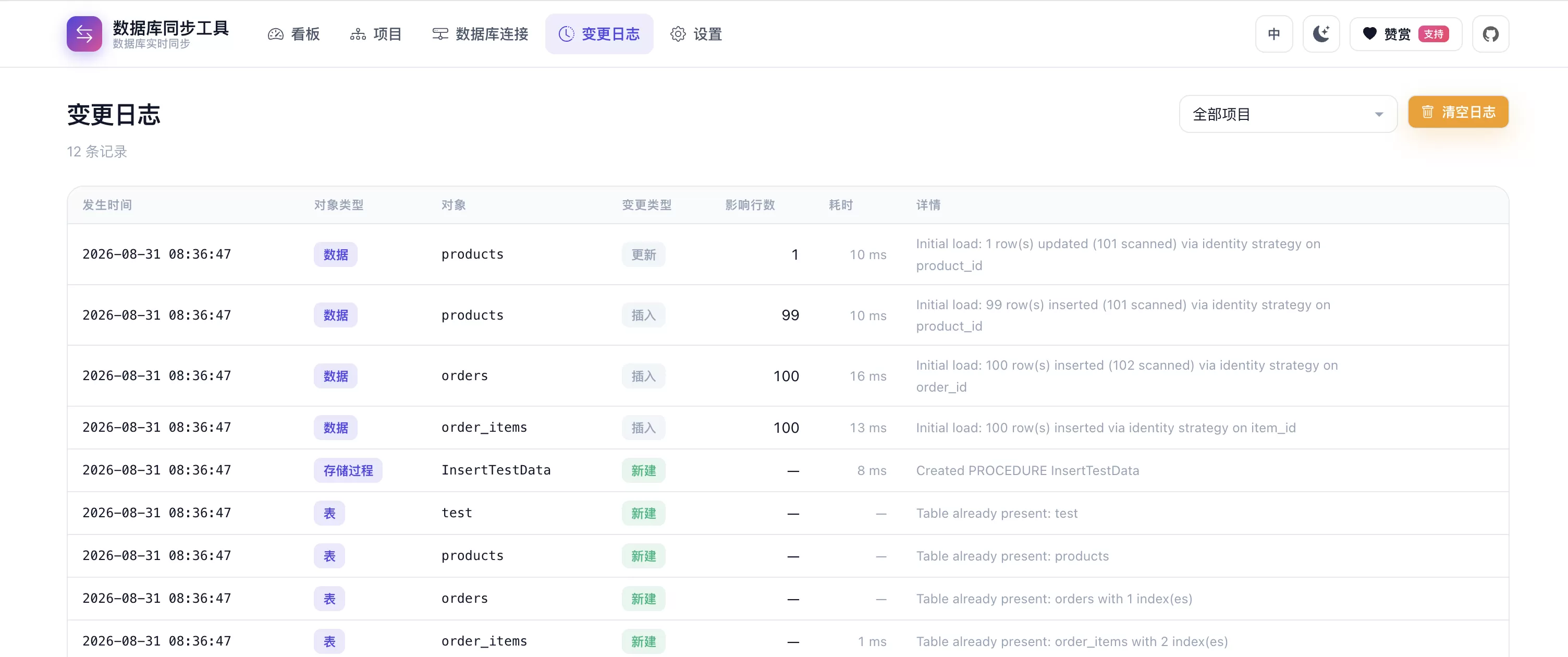The height and width of the screenshot is (657, 1568).
Task: Select the 变更日志 tab
Action: pos(599,34)
